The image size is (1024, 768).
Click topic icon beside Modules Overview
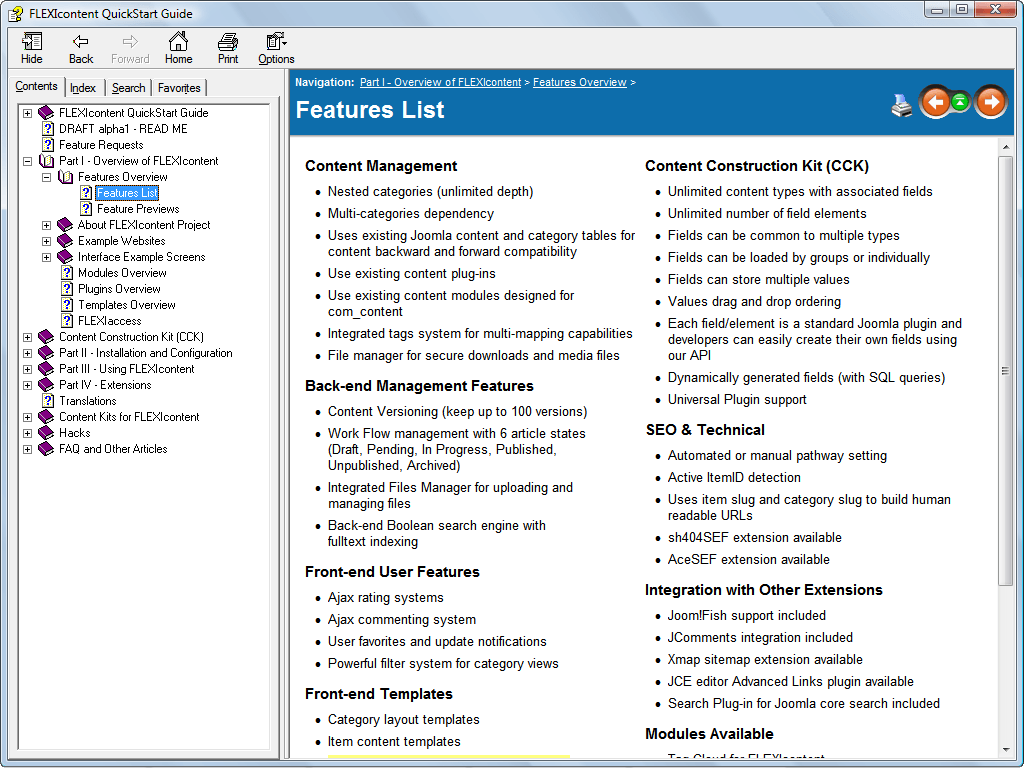[67, 273]
